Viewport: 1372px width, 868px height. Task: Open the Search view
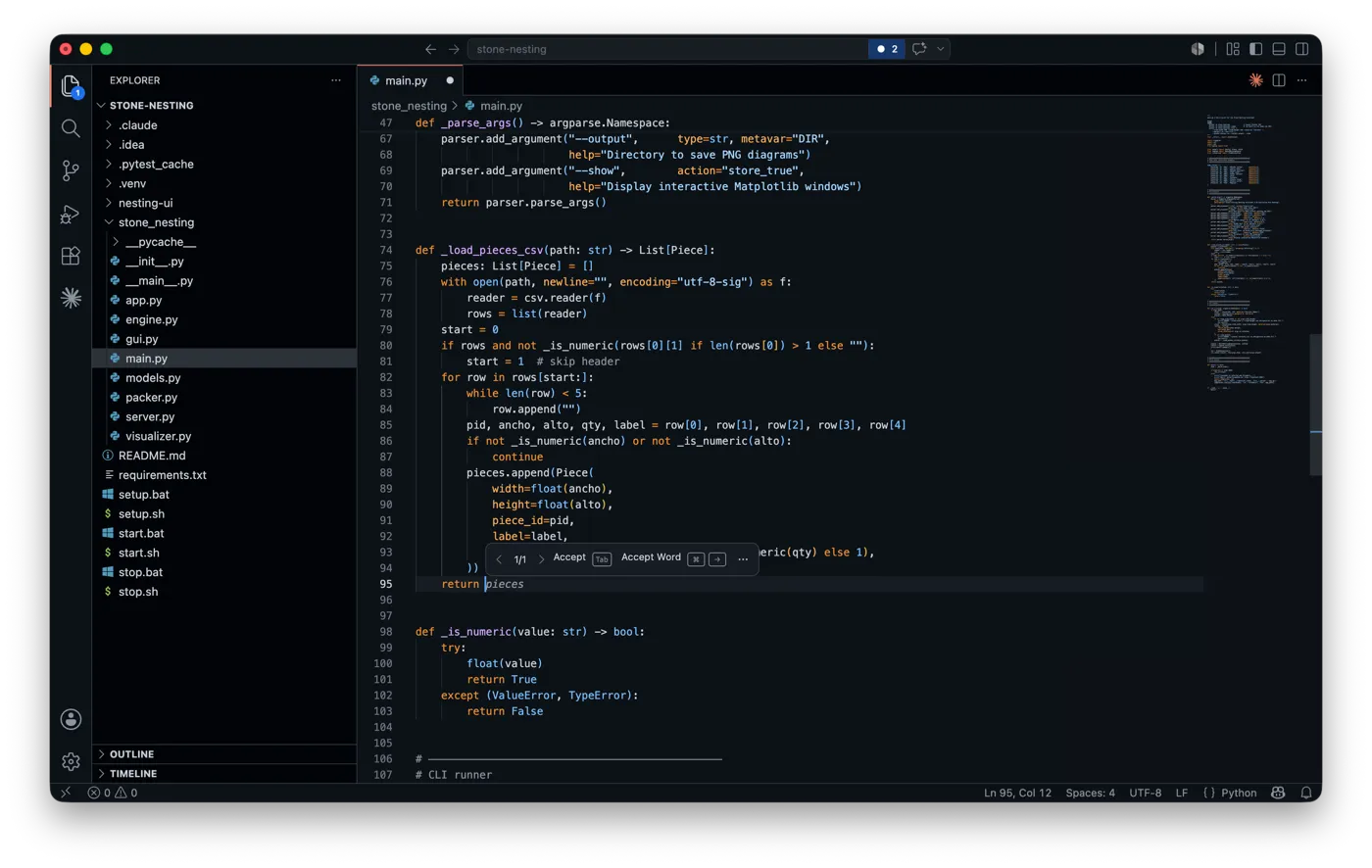(x=71, y=128)
